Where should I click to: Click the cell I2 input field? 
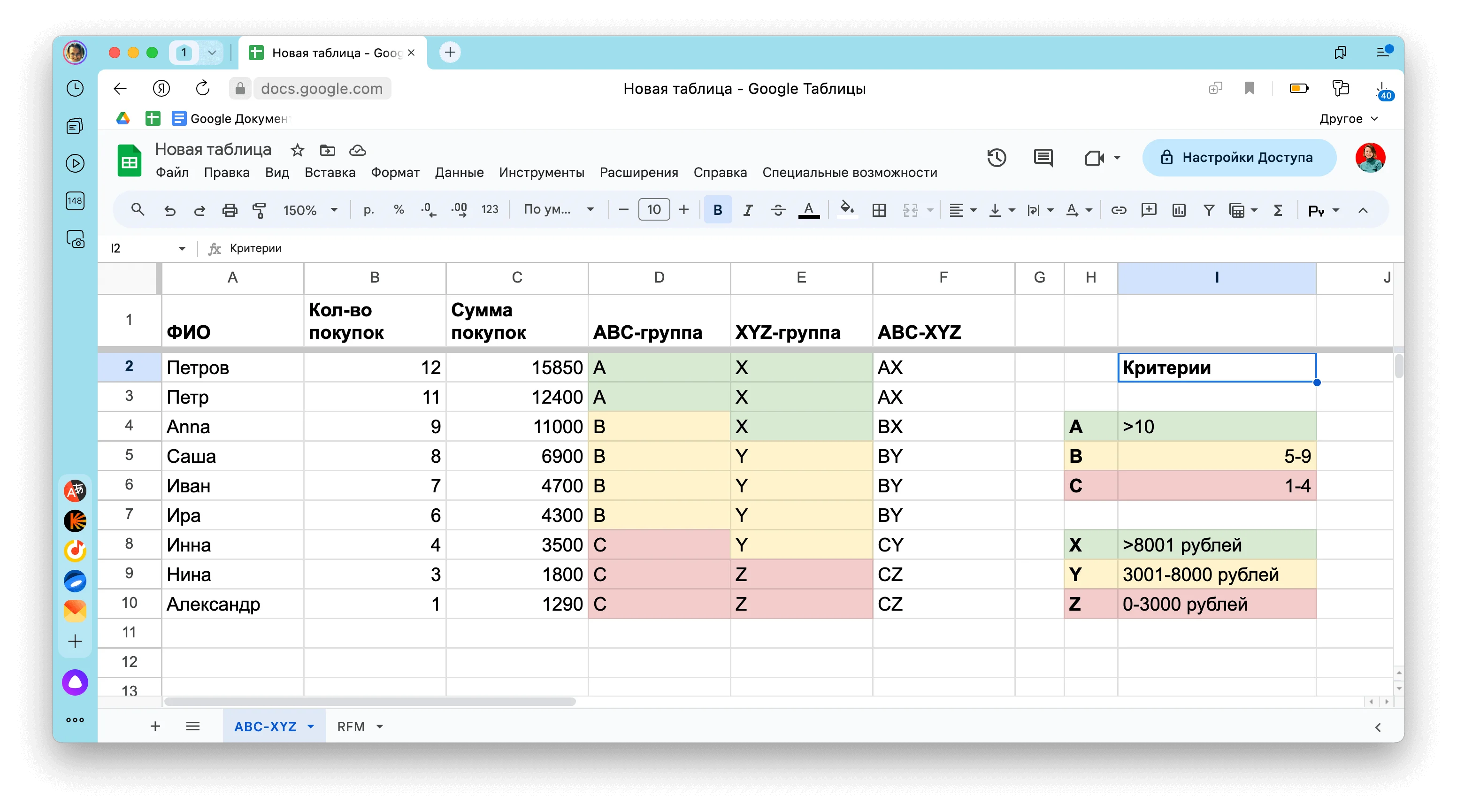1216,367
